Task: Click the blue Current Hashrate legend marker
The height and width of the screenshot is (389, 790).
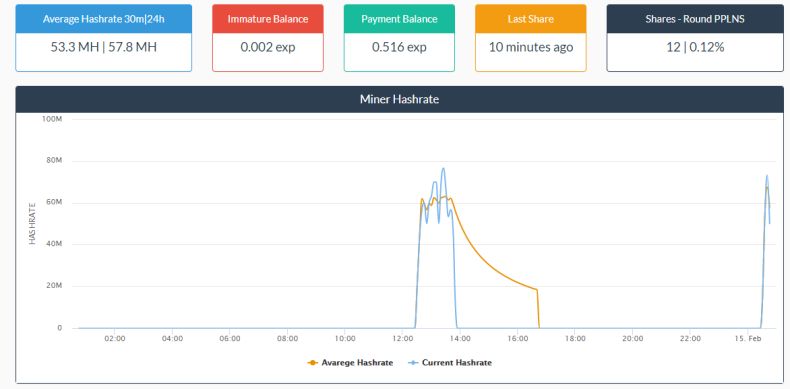Action: (x=412, y=363)
